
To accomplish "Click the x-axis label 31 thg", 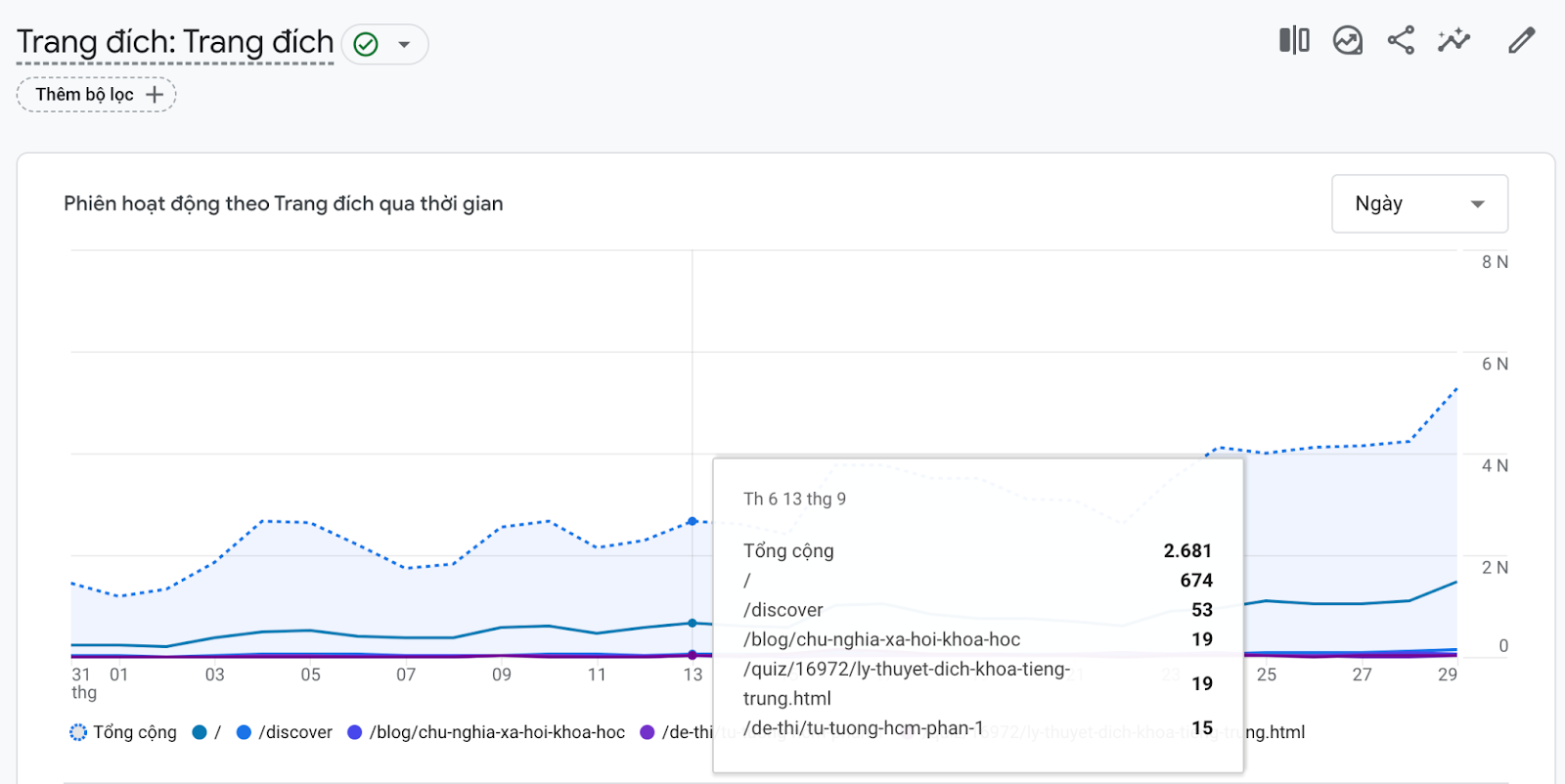I will (x=84, y=683).
